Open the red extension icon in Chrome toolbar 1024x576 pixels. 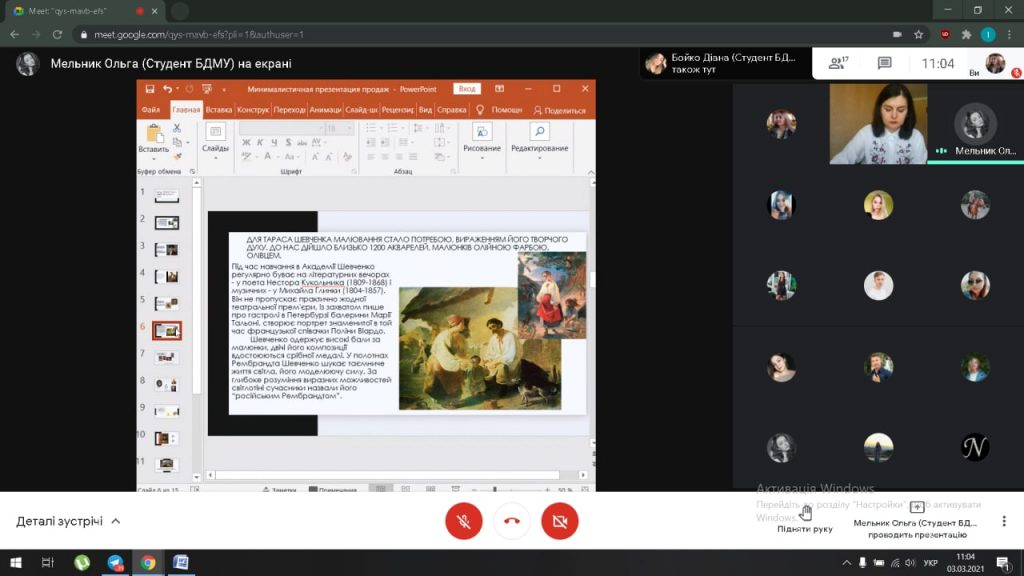click(x=945, y=35)
